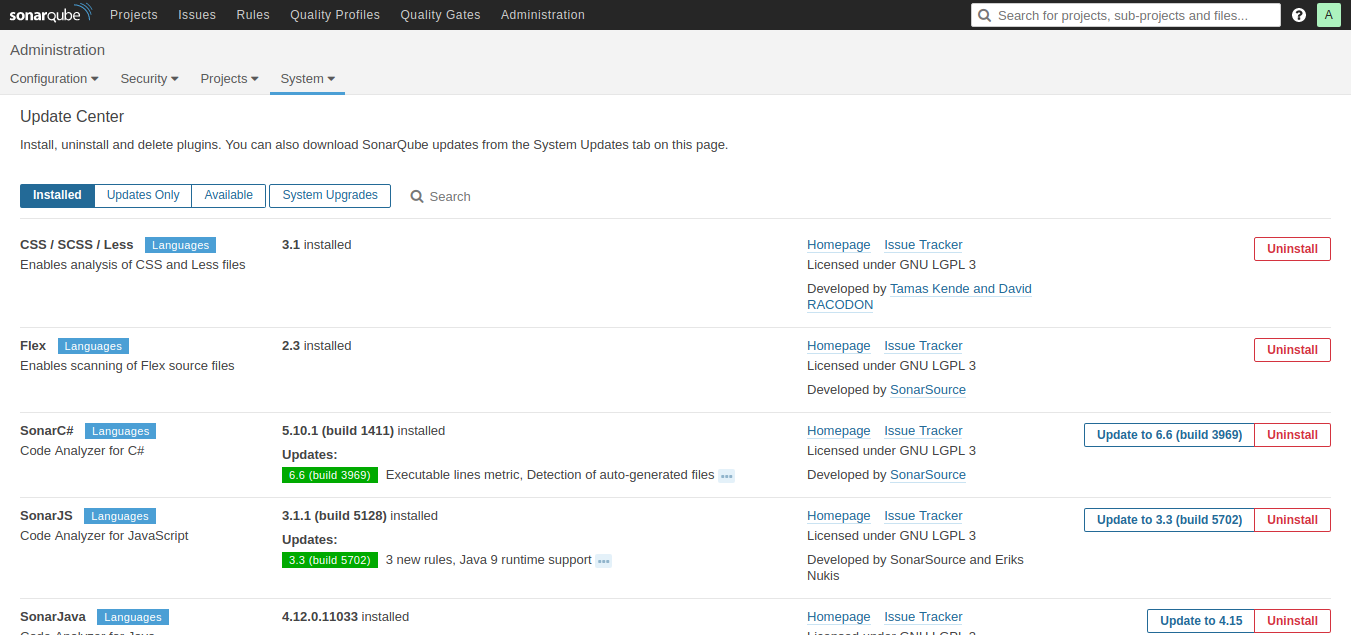Click the magnifier icon beside the plugin Search field
The height and width of the screenshot is (635, 1351).
(x=417, y=196)
